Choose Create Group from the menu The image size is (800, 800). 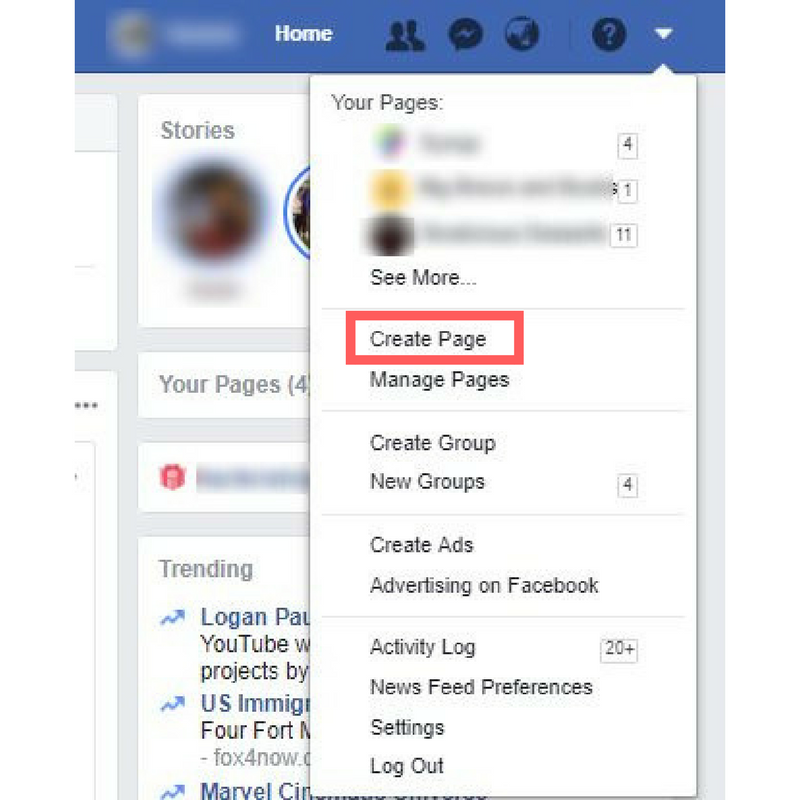point(433,443)
